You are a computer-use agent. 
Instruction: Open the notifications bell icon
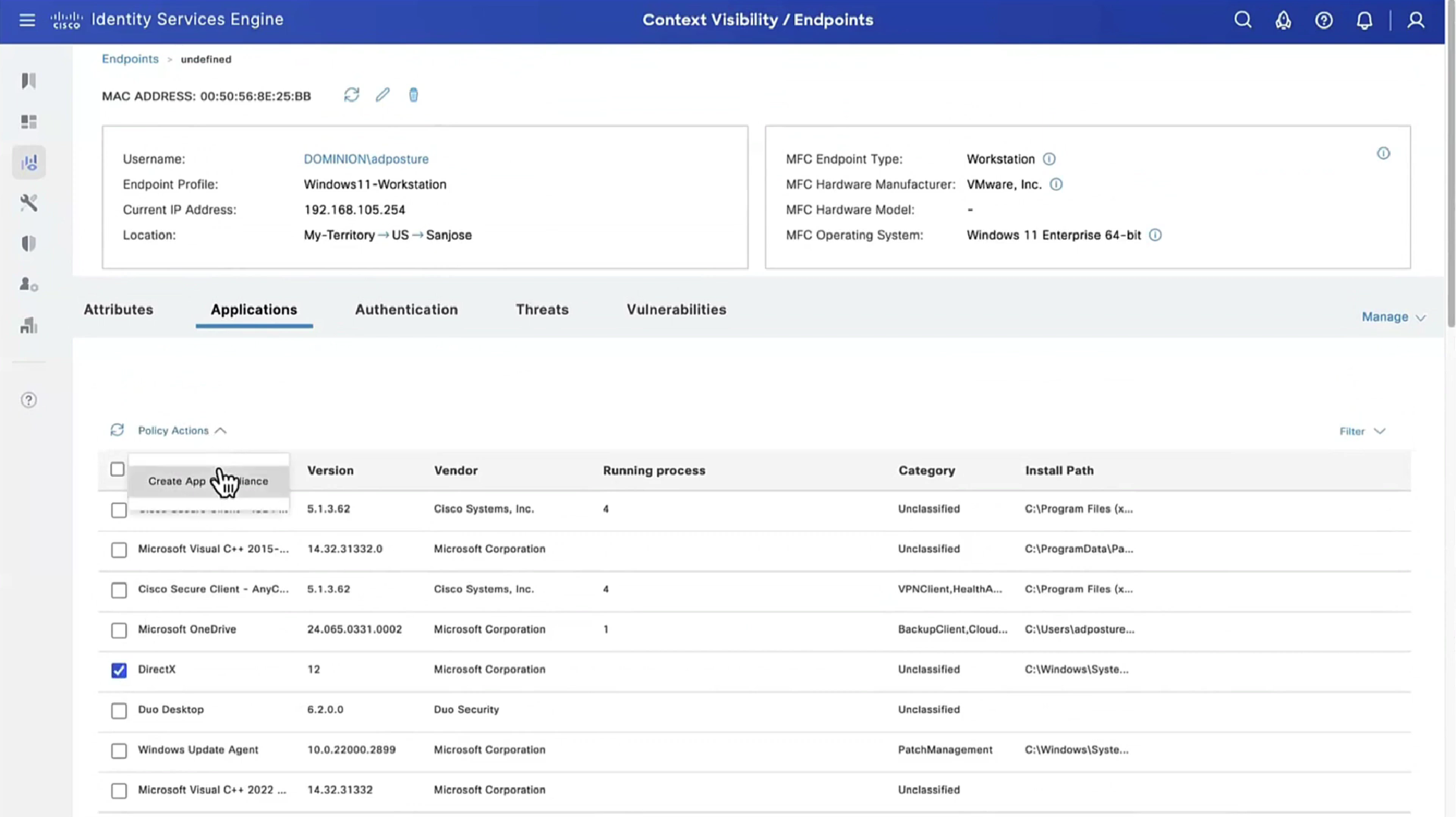(1364, 20)
